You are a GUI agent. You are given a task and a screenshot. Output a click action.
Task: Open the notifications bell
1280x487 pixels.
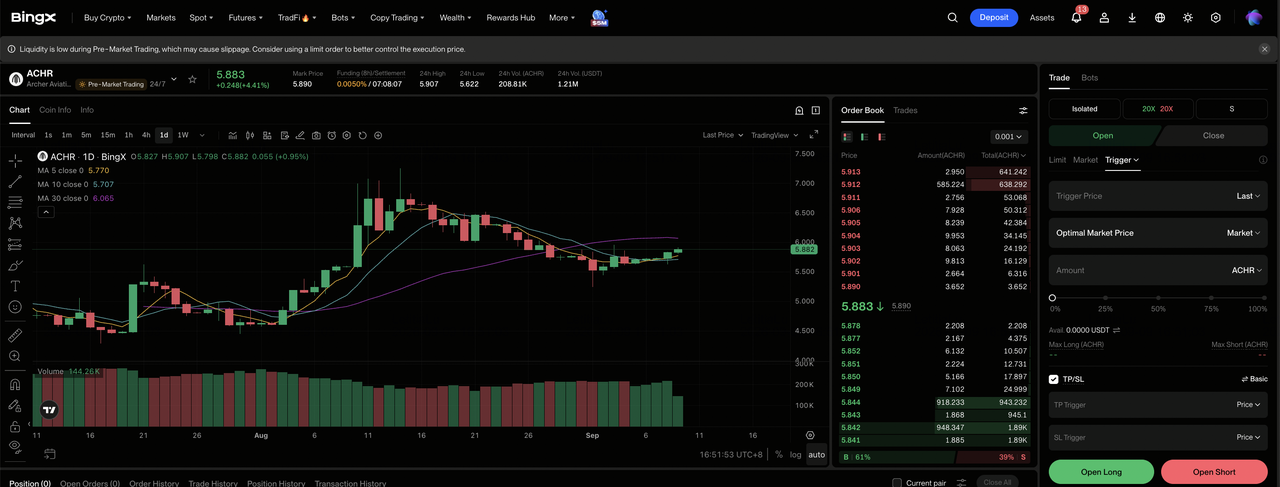click(x=1076, y=17)
